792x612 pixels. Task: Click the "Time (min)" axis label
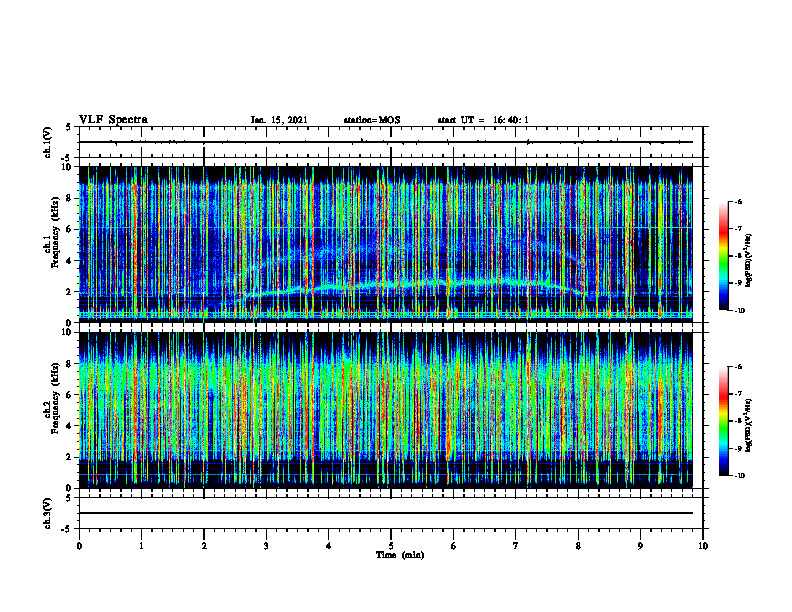[400, 555]
